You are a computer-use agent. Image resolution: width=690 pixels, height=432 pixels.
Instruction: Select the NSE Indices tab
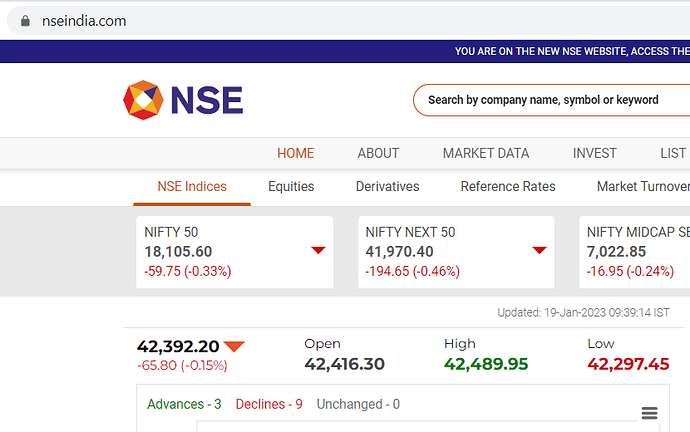pos(192,187)
